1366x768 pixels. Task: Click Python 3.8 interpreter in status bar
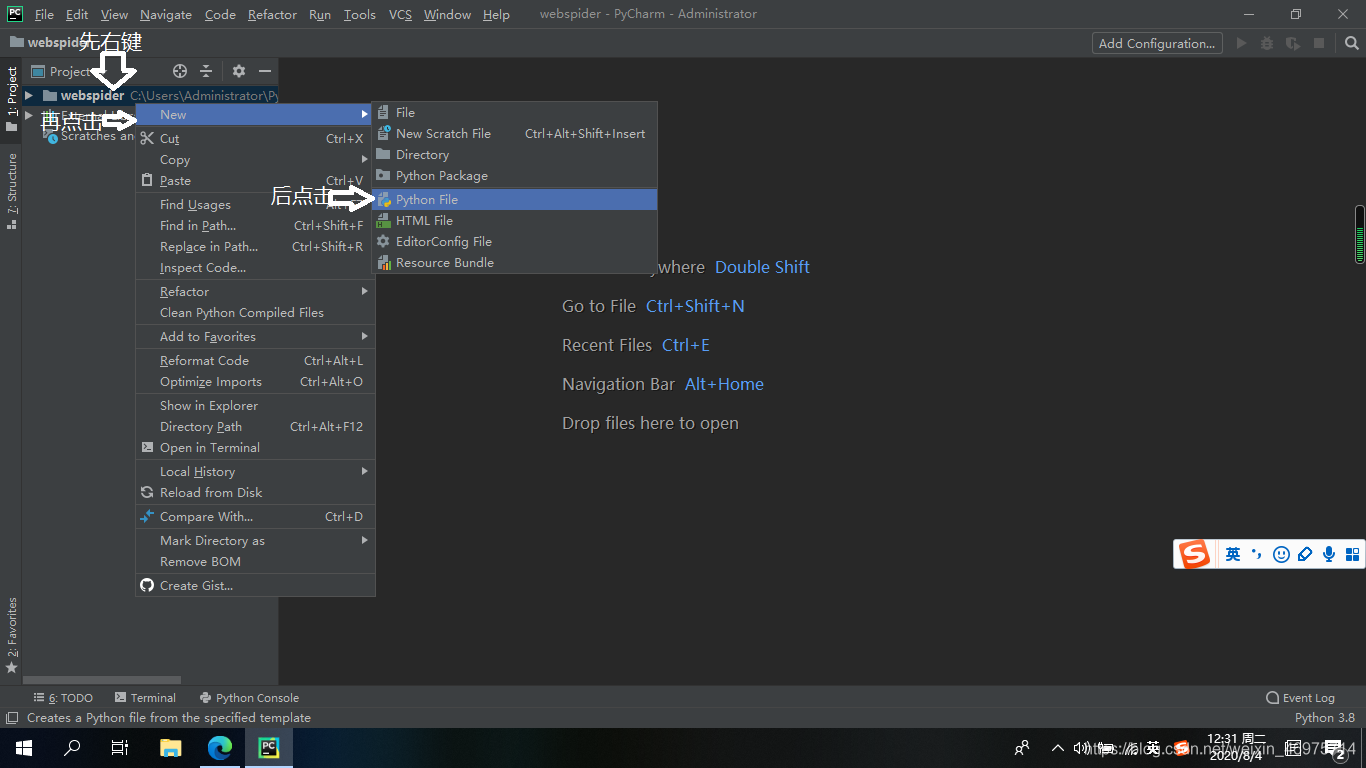[1324, 717]
